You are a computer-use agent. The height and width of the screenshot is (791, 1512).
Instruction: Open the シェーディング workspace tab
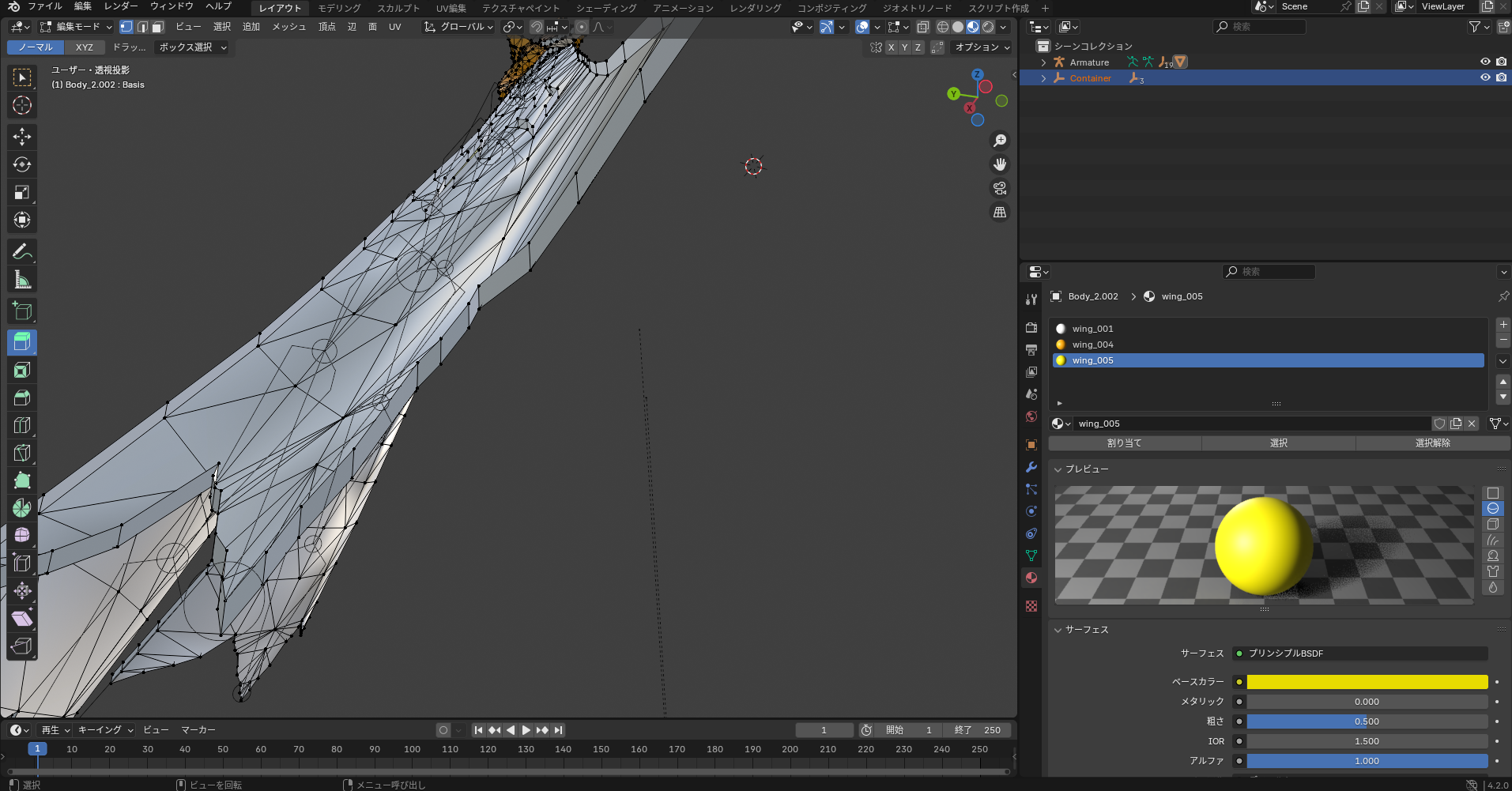(606, 8)
